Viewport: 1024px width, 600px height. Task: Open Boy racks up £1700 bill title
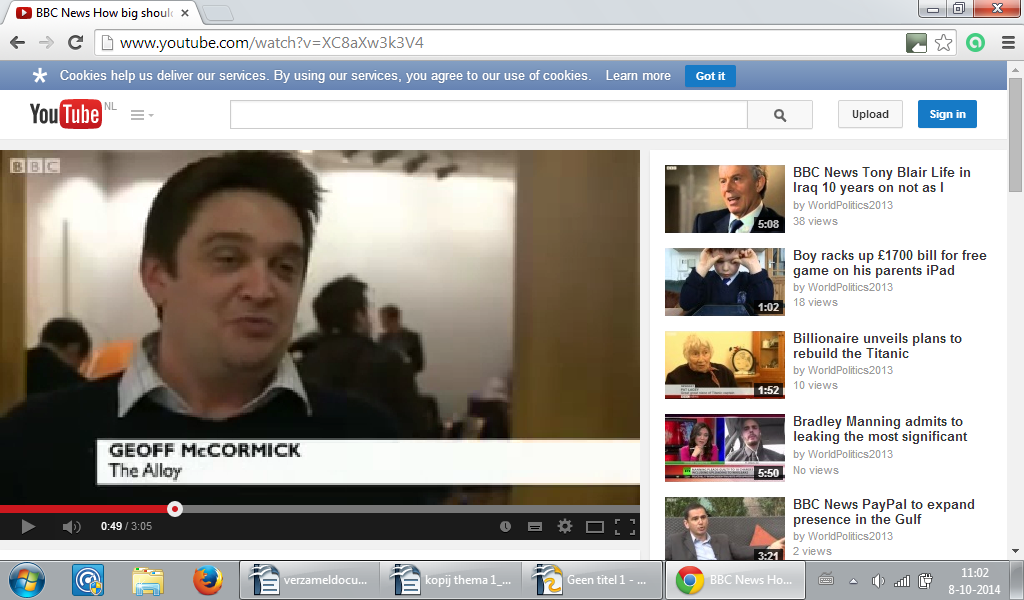click(x=889, y=262)
